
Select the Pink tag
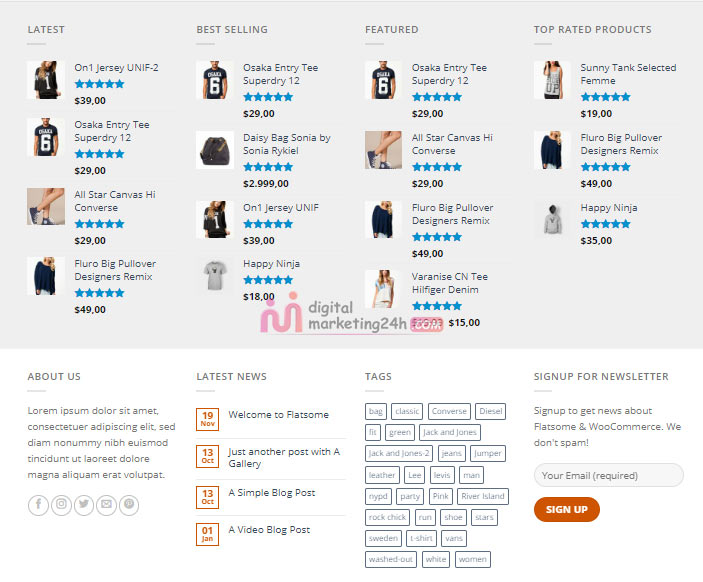point(441,496)
